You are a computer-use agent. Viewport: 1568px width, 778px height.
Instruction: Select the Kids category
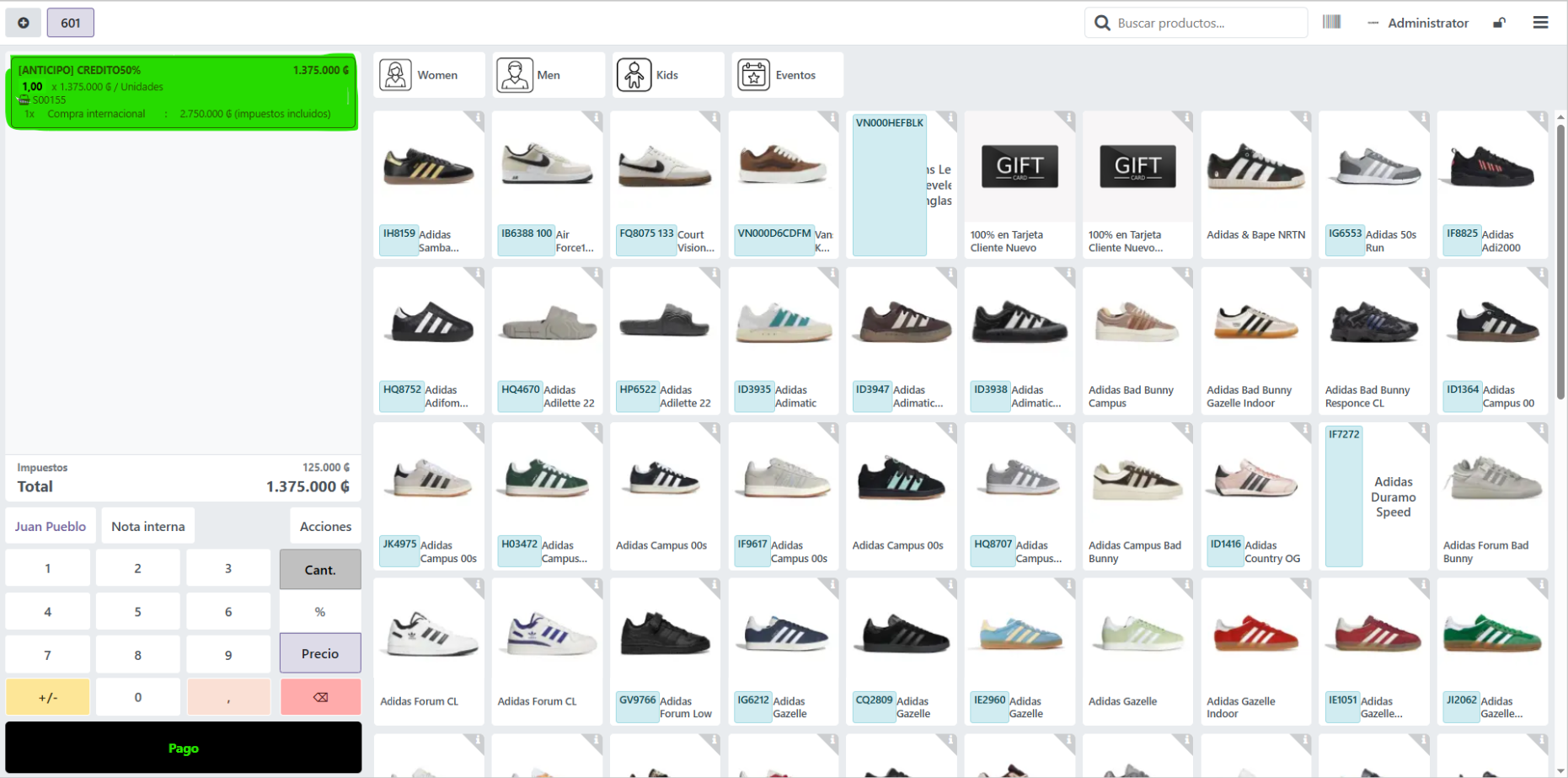click(668, 75)
